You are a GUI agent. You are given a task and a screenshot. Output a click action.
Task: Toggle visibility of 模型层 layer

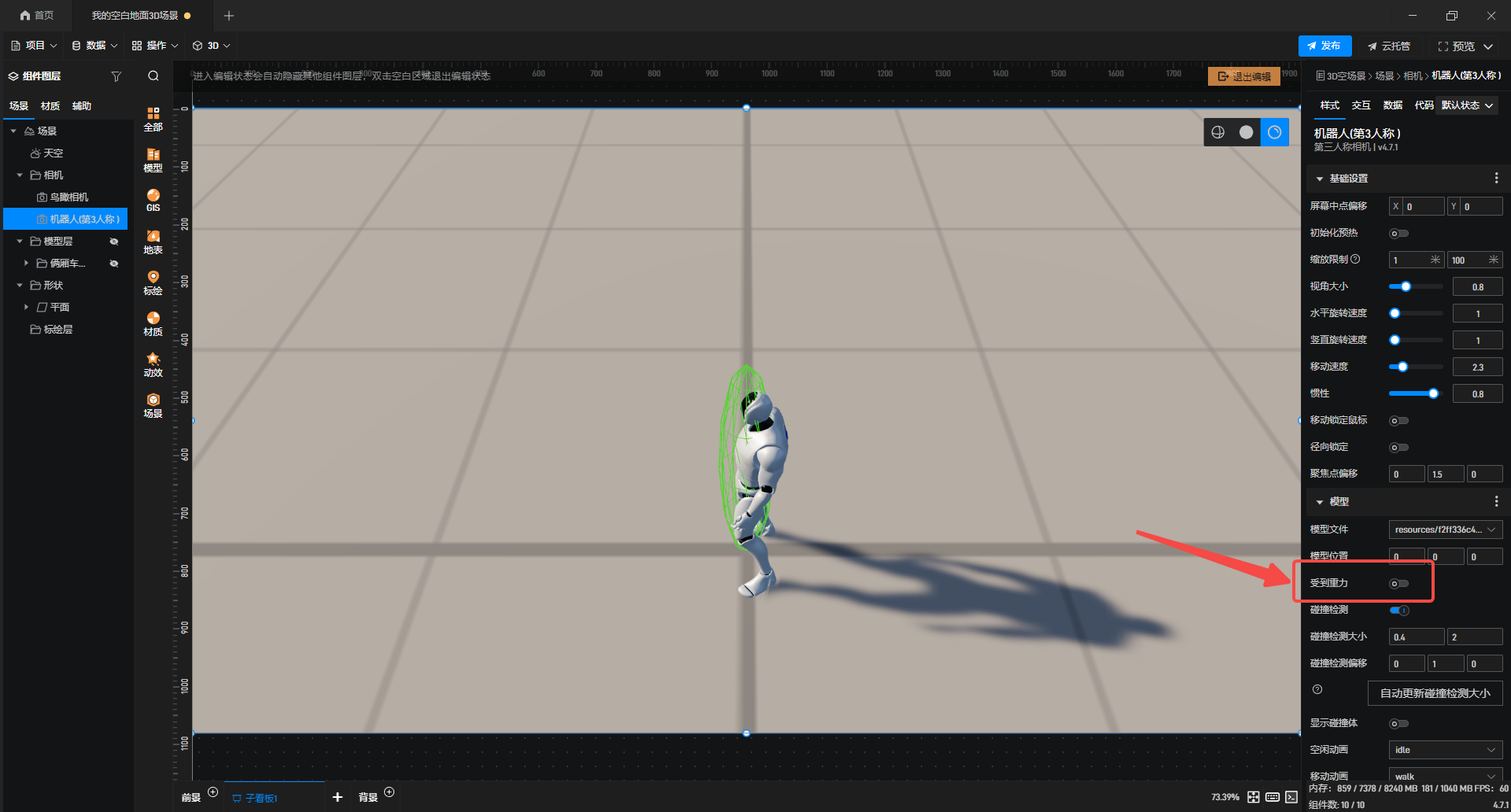pos(114,242)
